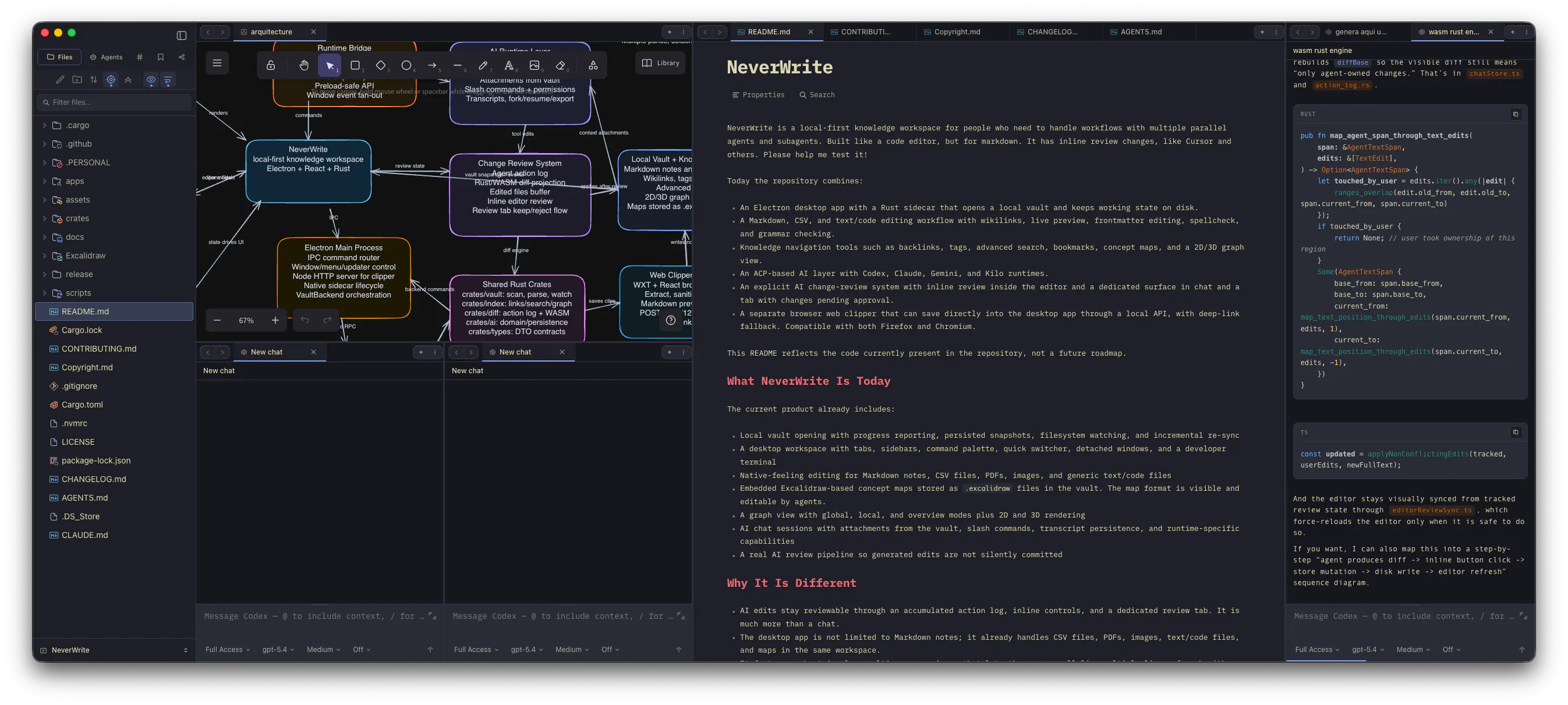Expand the .github folder
This screenshot has height=705, width=1568.
(x=44, y=144)
